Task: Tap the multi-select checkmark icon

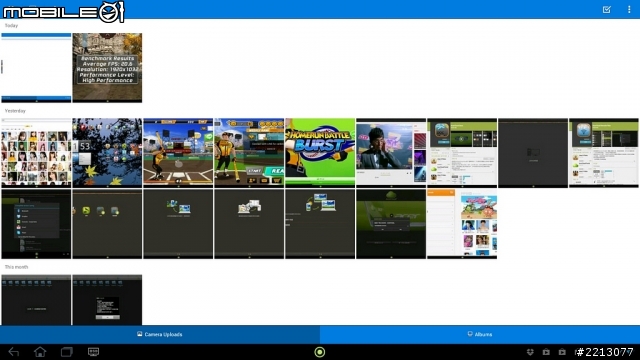Action: click(607, 9)
